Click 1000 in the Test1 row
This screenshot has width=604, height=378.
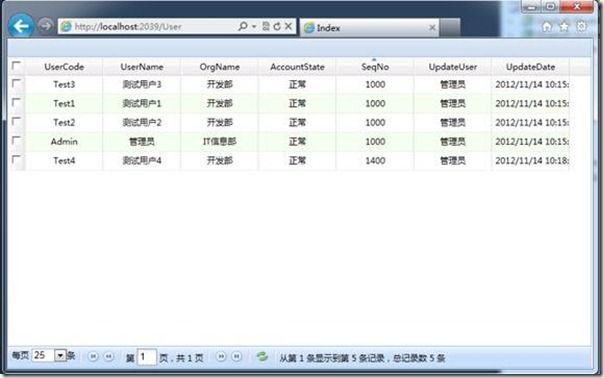[x=375, y=103]
